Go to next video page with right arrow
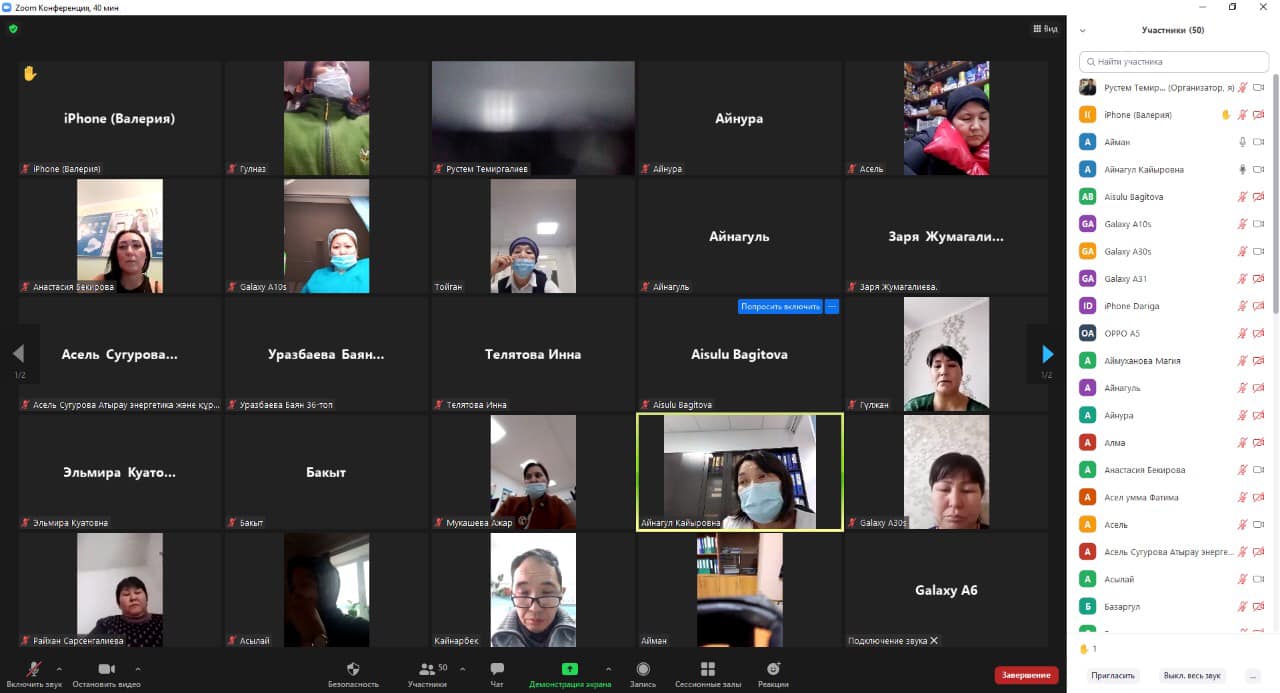 1047,354
